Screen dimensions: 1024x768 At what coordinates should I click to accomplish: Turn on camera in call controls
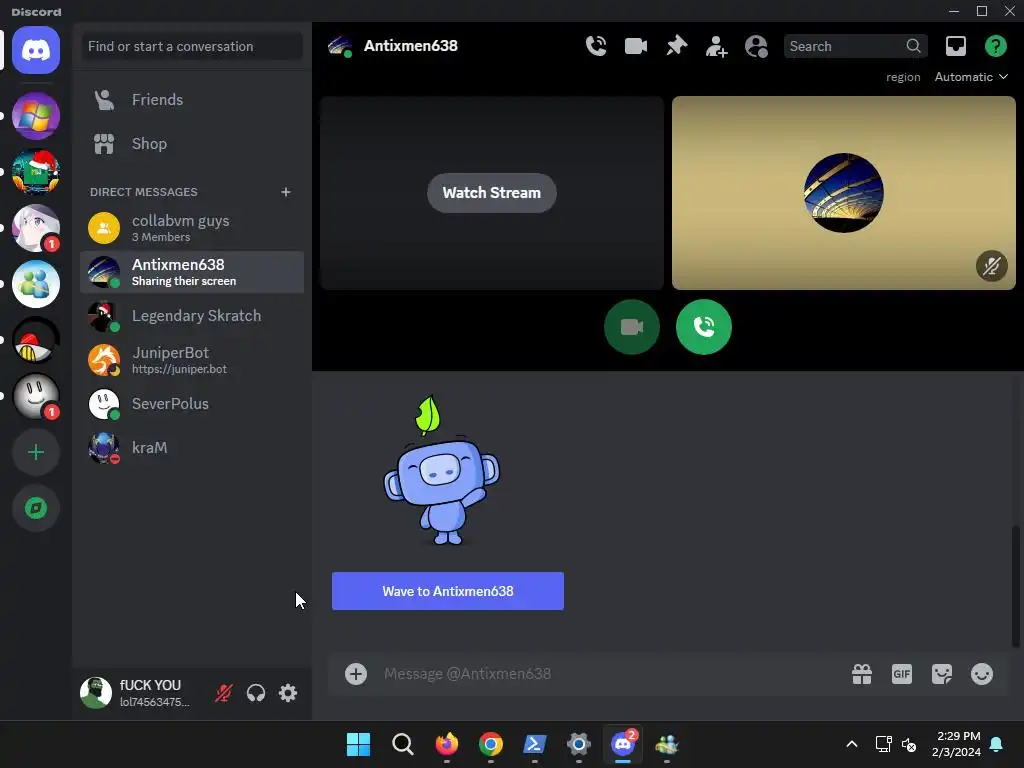632,327
